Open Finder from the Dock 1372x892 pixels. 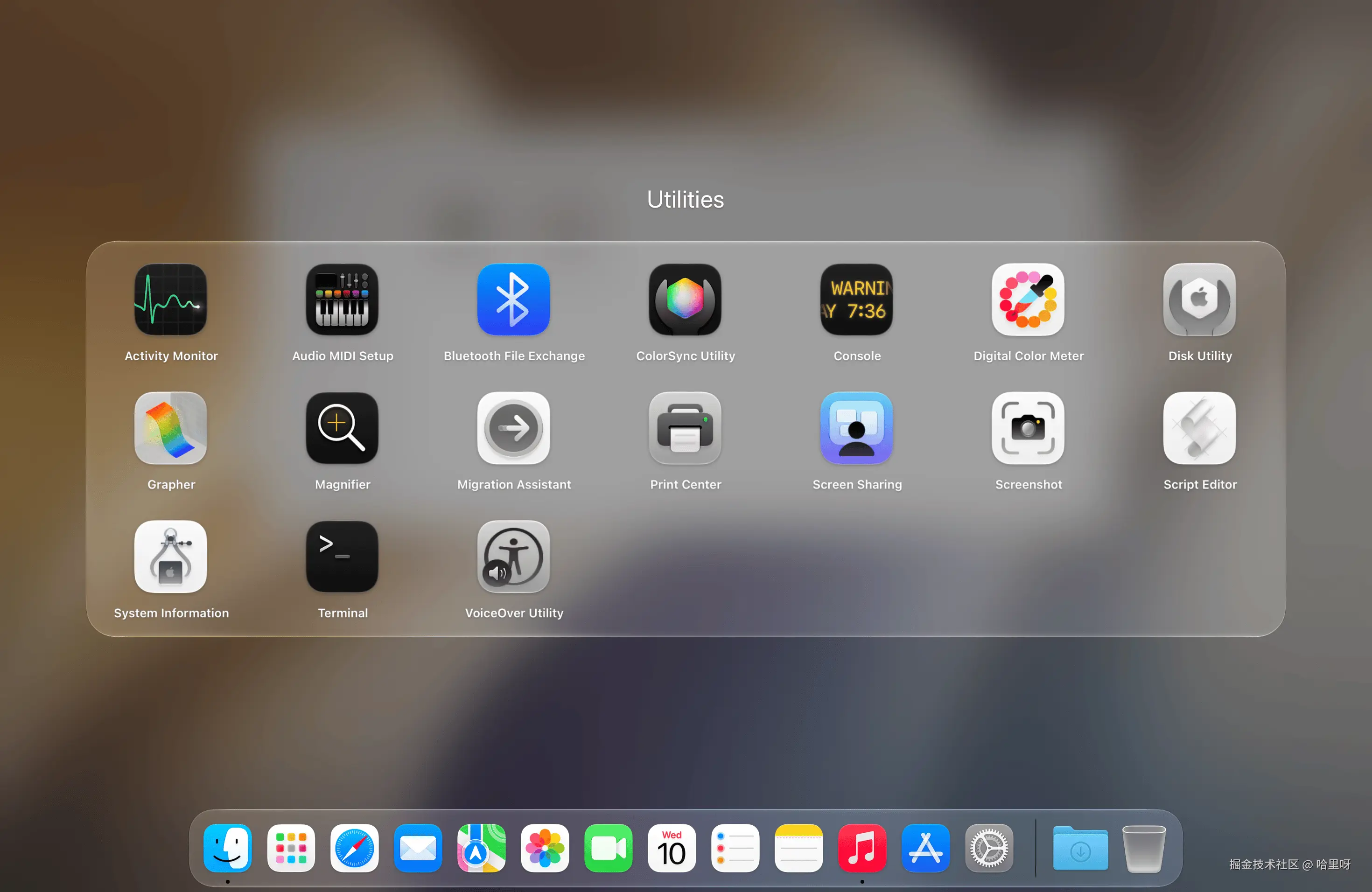(228, 848)
